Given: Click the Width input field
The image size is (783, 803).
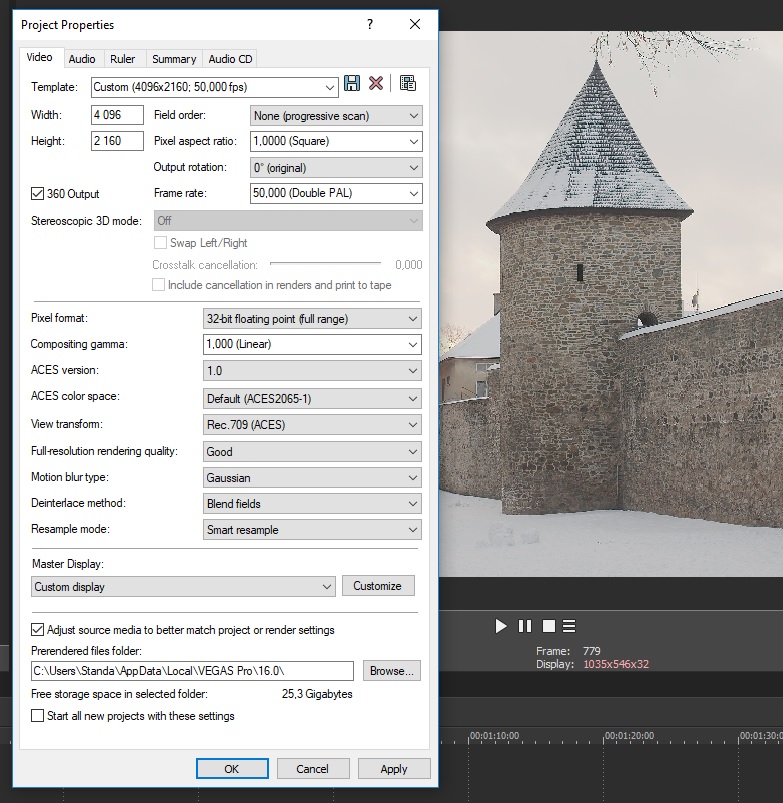Looking at the screenshot, I should (117, 115).
